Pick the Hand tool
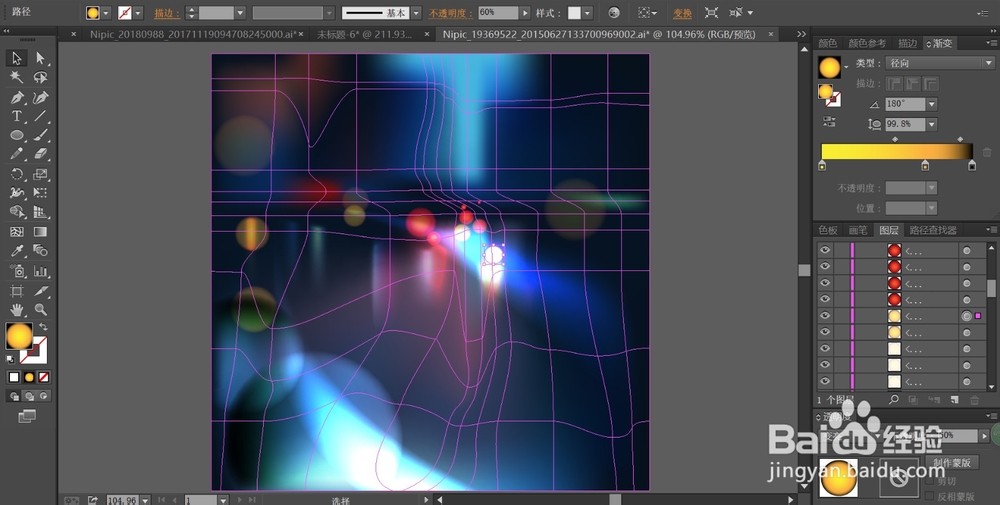1000x505 pixels. [17, 310]
